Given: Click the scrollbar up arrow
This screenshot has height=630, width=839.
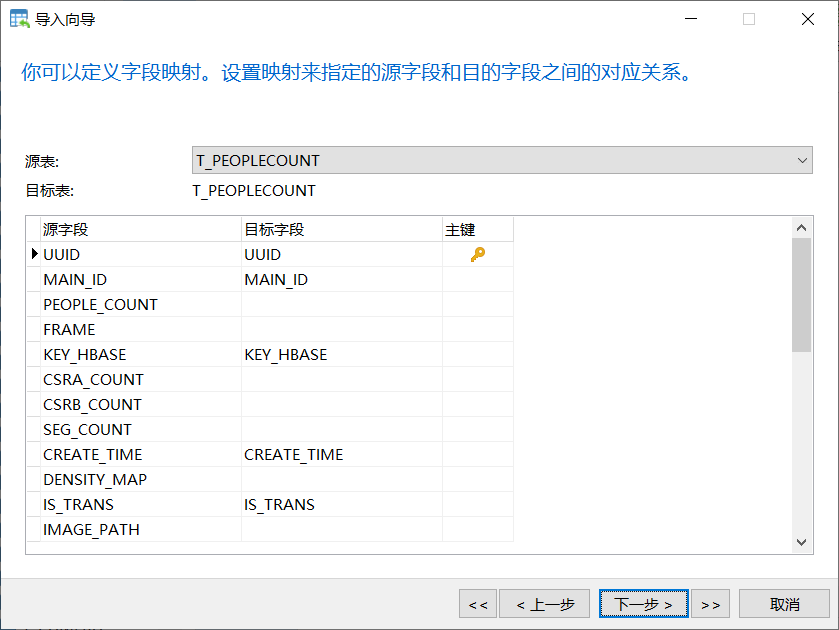Looking at the screenshot, I should click(802, 226).
